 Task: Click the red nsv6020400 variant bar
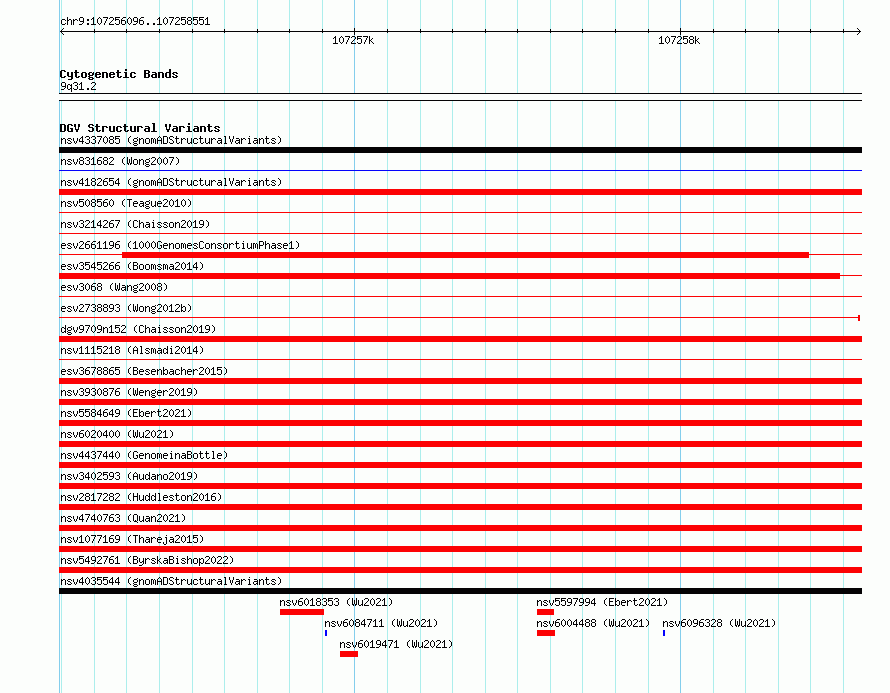coord(460,444)
